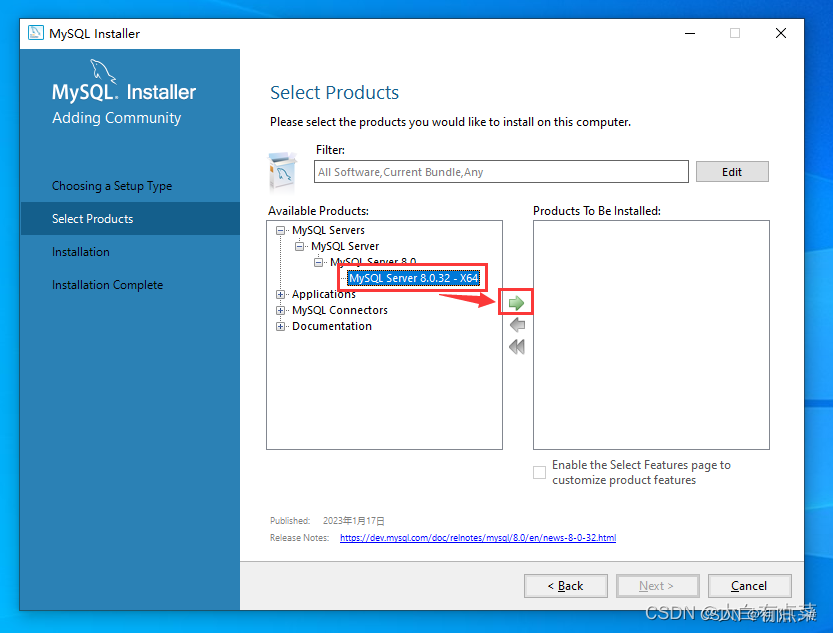This screenshot has width=833, height=633.
Task: Select the MySQL Servers tree label
Action: coord(328,230)
